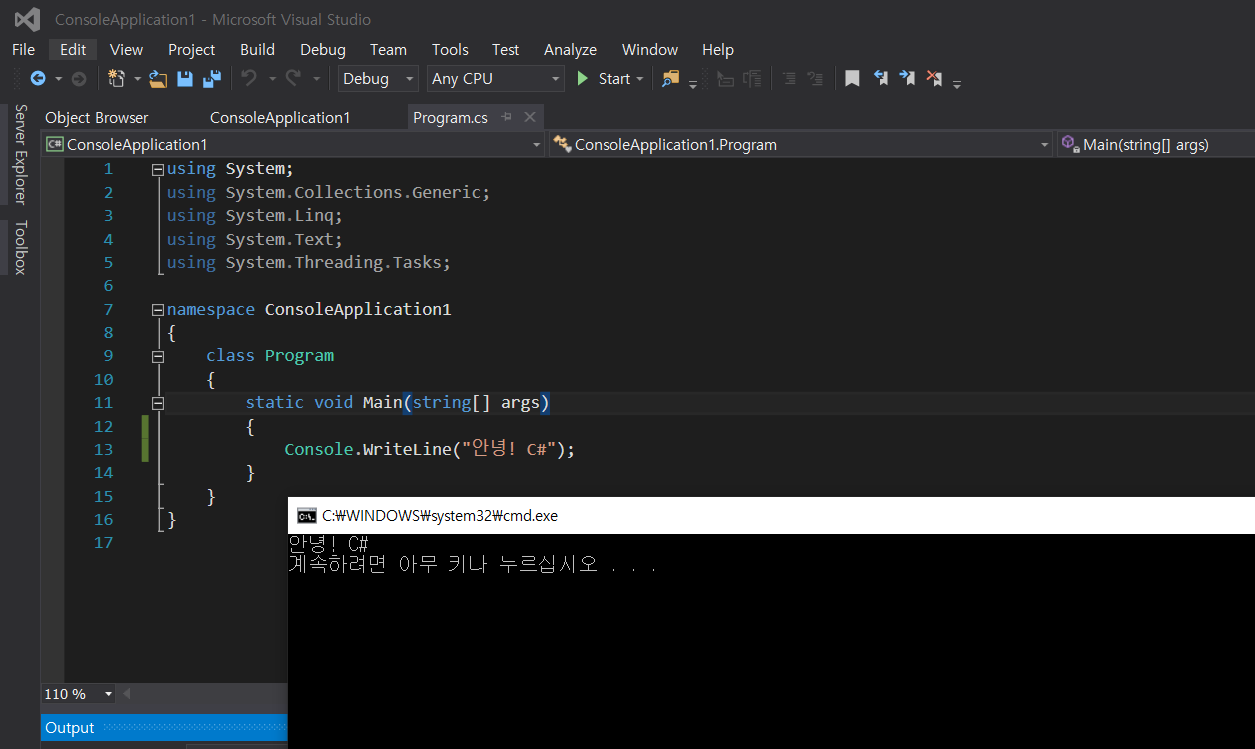Collapse the class Program block
1255x749 pixels.
point(158,356)
